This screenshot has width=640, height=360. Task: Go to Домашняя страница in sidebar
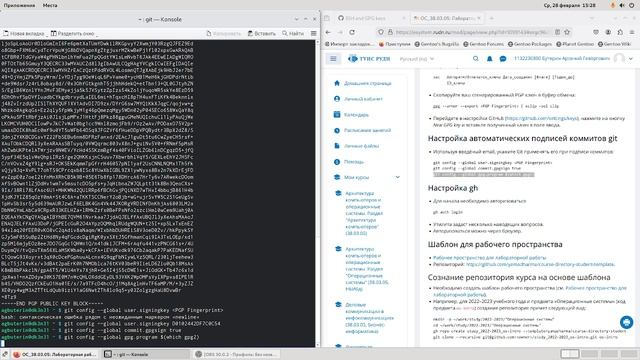pos(362,83)
